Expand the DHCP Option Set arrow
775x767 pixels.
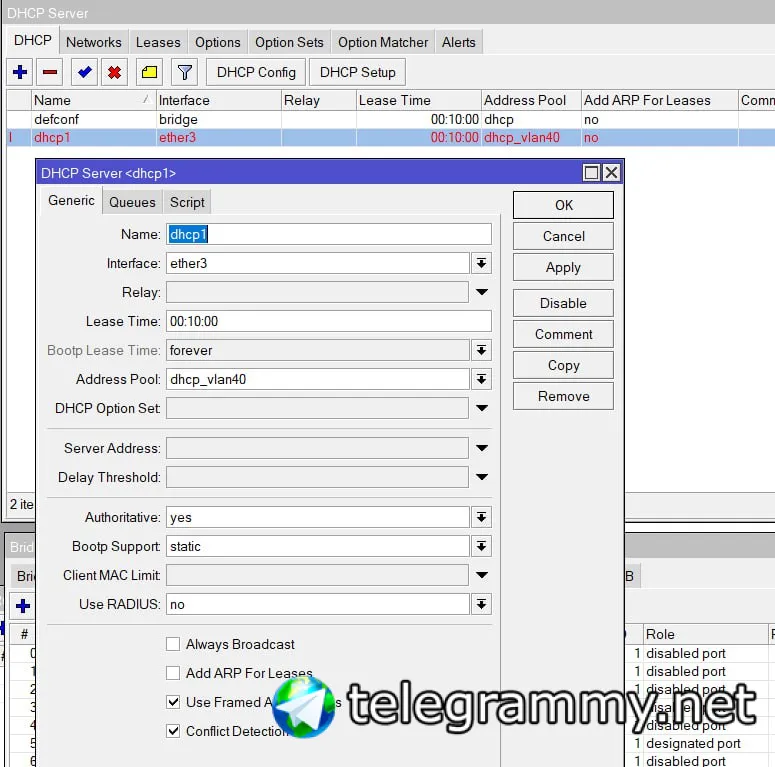[482, 408]
